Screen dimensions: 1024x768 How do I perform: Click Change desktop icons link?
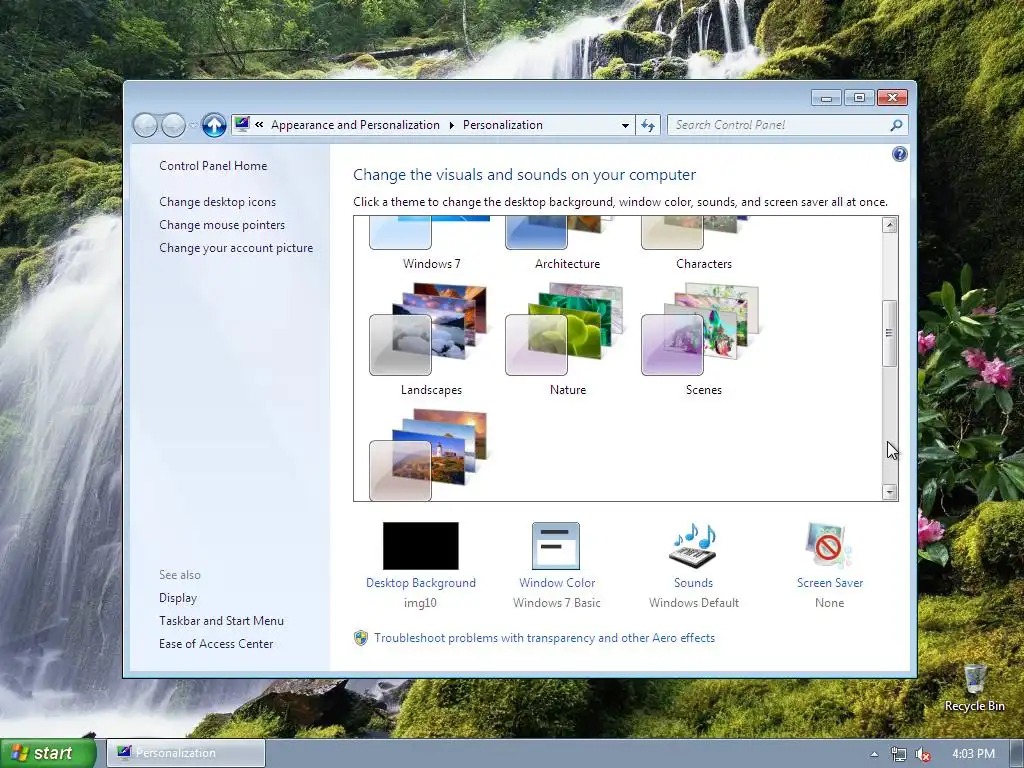pyautogui.click(x=217, y=202)
